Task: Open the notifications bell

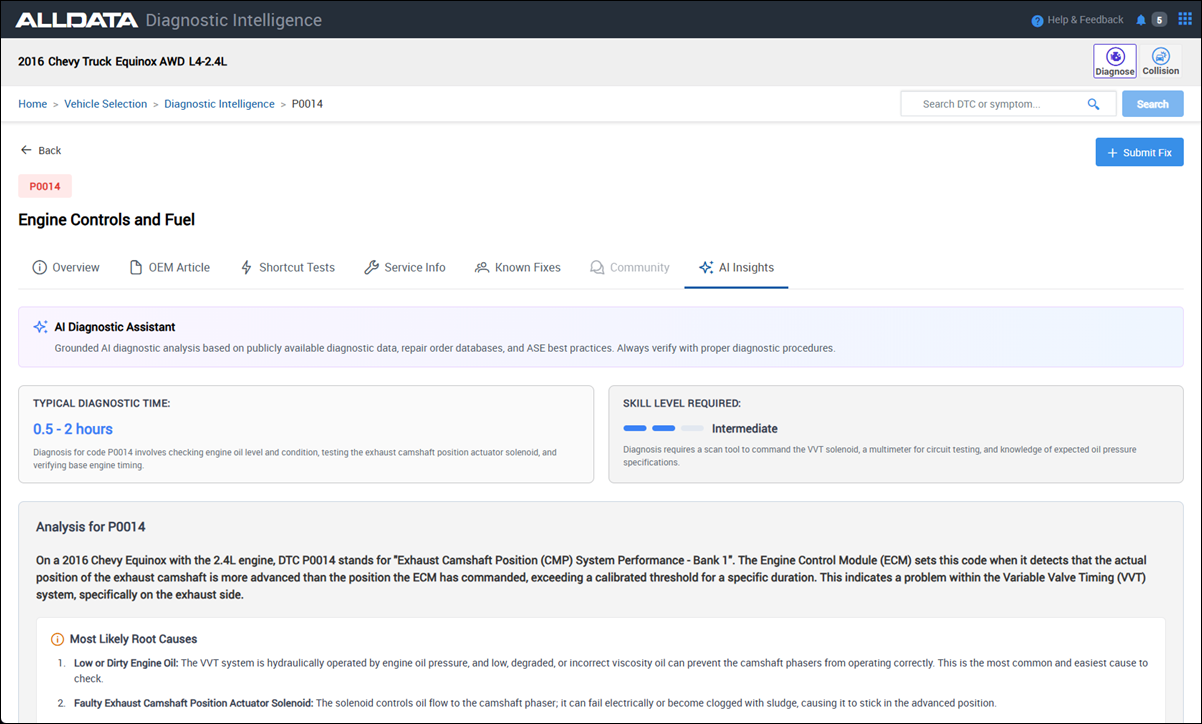Action: click(1141, 20)
